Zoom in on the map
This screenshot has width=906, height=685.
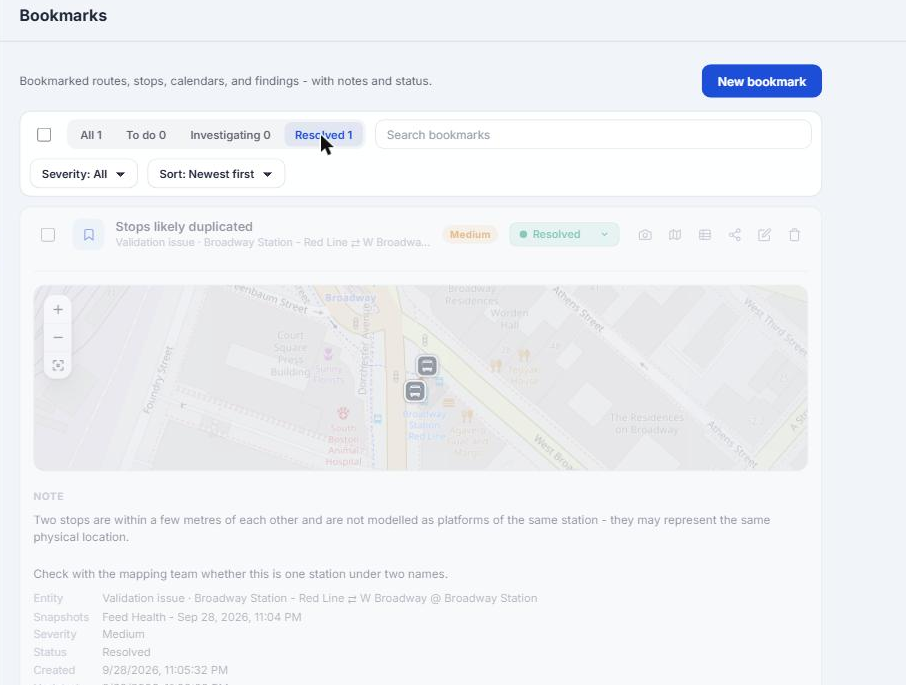click(x=58, y=310)
